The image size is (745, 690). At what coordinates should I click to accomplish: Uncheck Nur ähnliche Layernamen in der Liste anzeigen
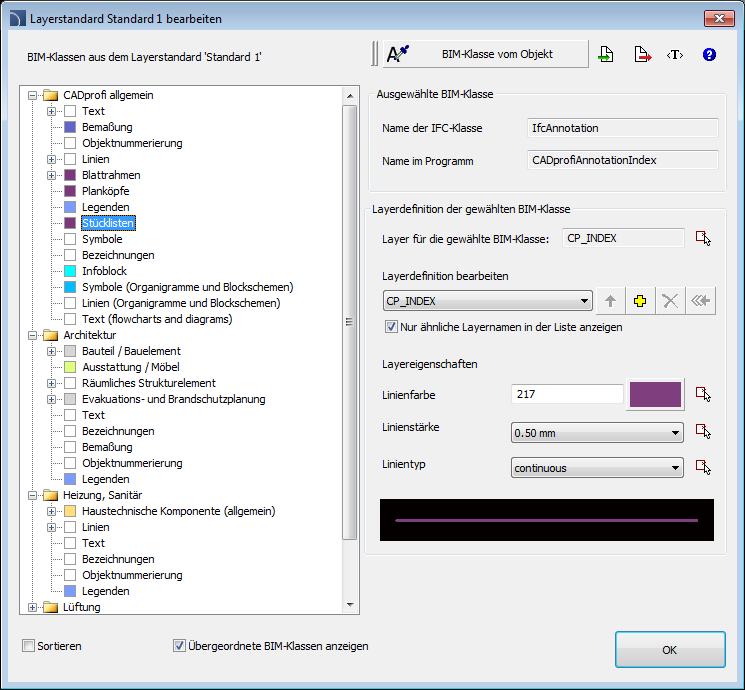[391, 327]
